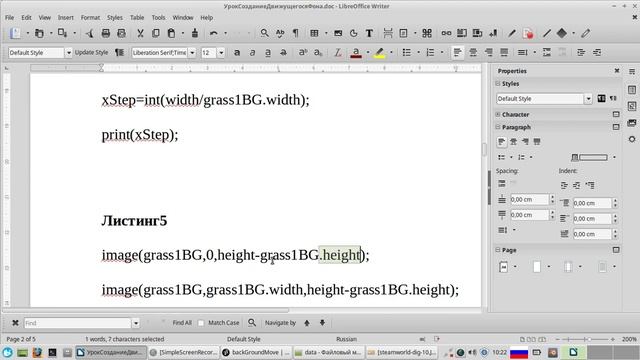Open the Find and Replace magnifier icon
Image resolution: width=640 pixels, height=360 pixels.
coord(264,33)
